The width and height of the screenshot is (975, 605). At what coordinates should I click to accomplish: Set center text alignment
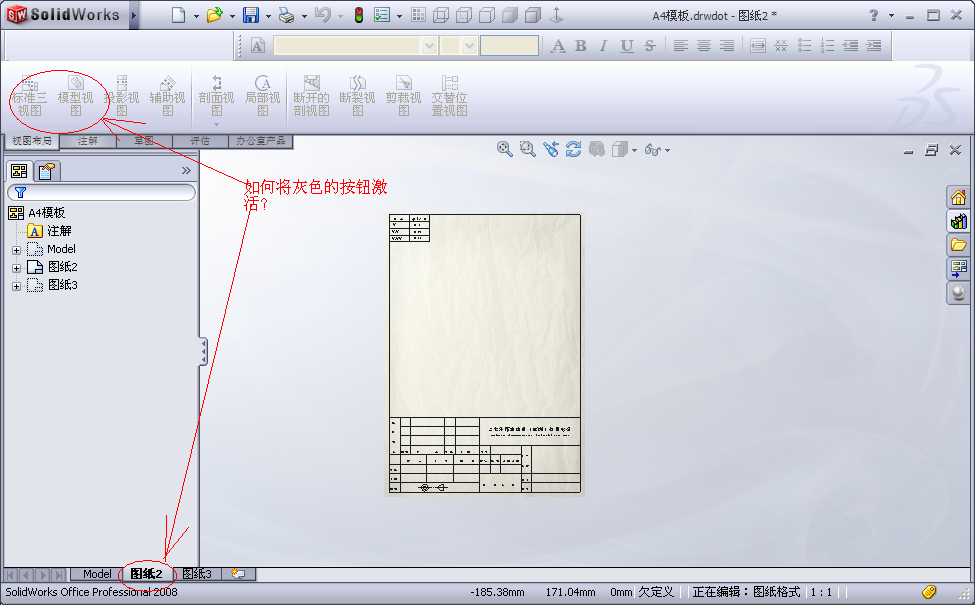coord(704,45)
